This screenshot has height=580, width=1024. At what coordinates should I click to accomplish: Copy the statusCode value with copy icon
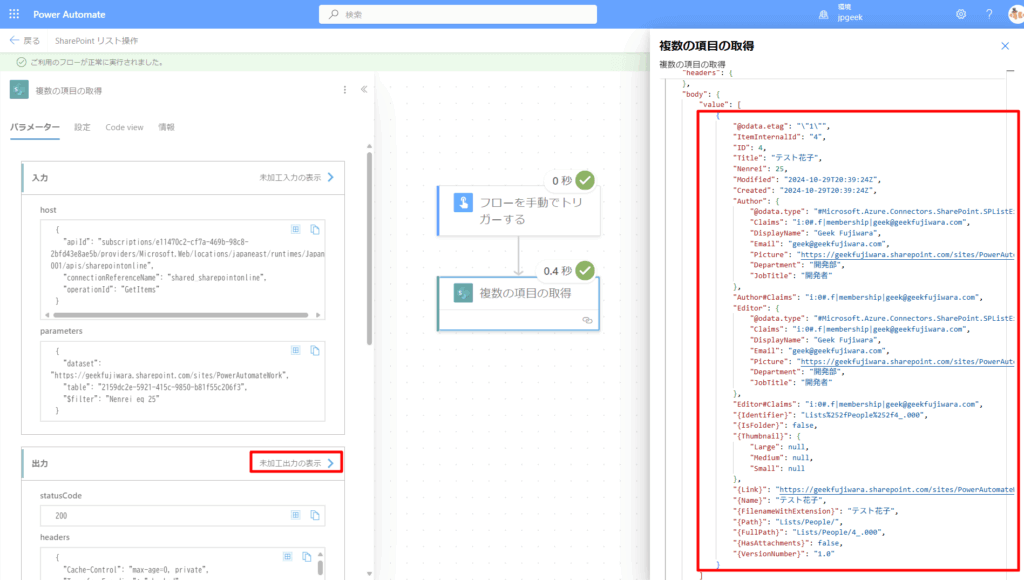pyautogui.click(x=315, y=515)
